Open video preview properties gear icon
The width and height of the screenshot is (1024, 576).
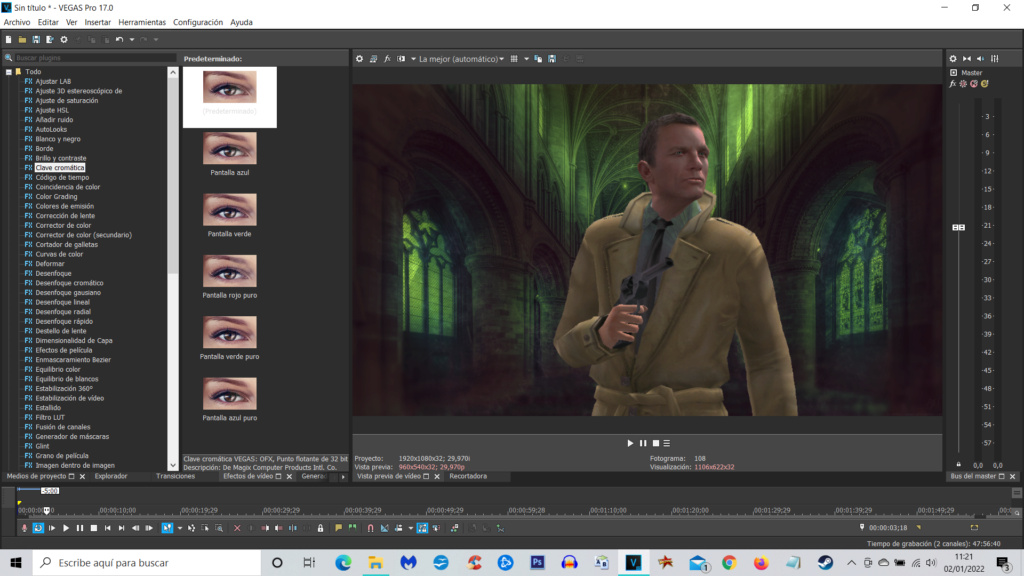[359, 59]
